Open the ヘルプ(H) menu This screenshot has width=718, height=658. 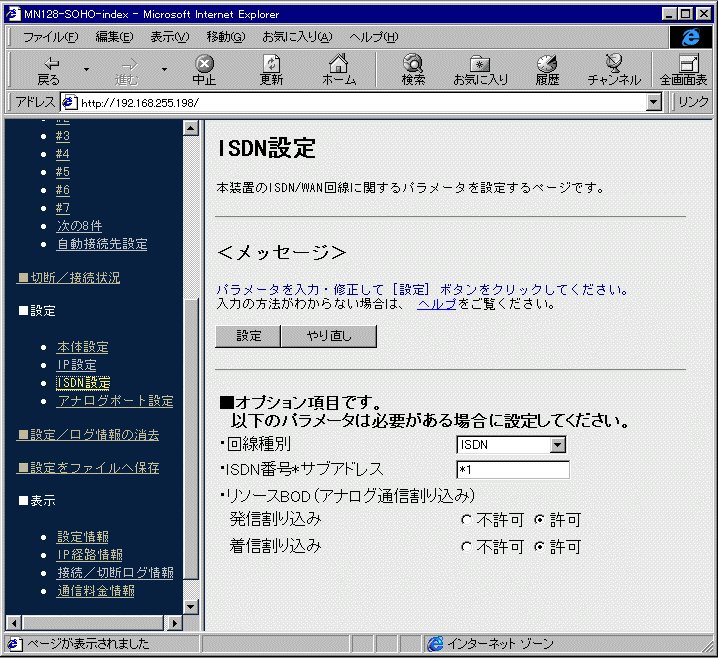click(374, 37)
